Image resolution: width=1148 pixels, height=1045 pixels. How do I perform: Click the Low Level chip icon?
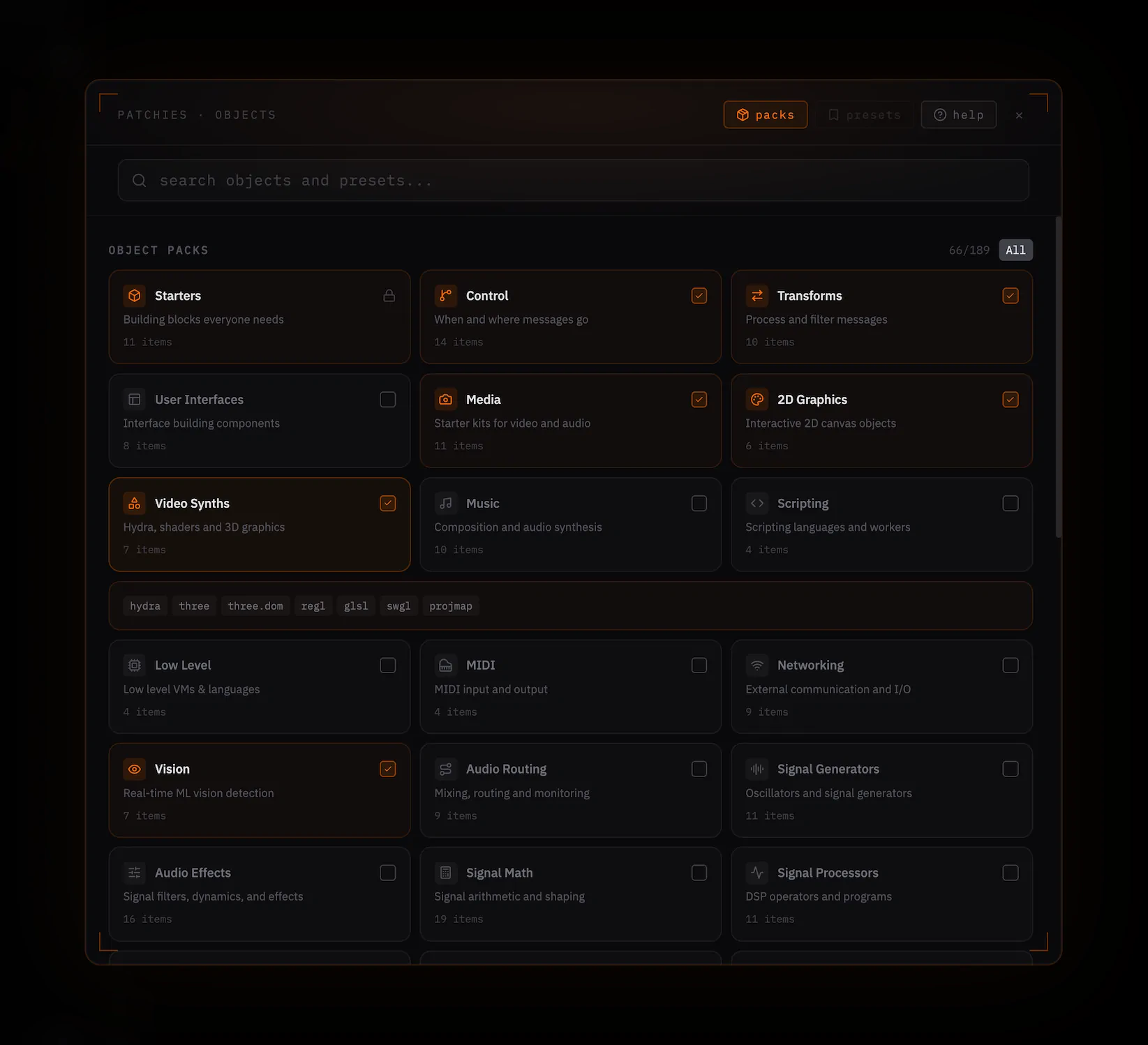click(135, 666)
